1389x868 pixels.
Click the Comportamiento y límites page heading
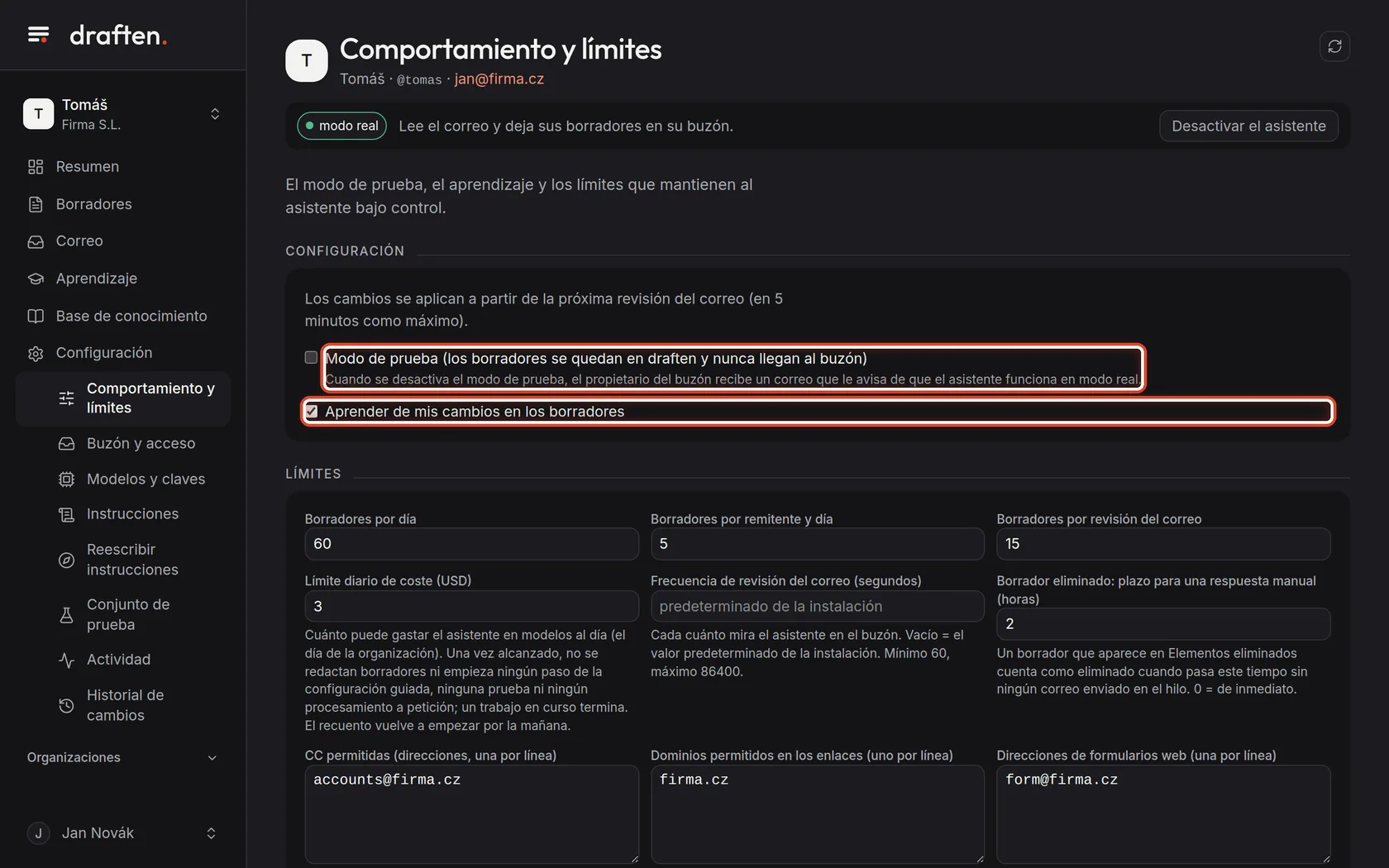coord(500,50)
